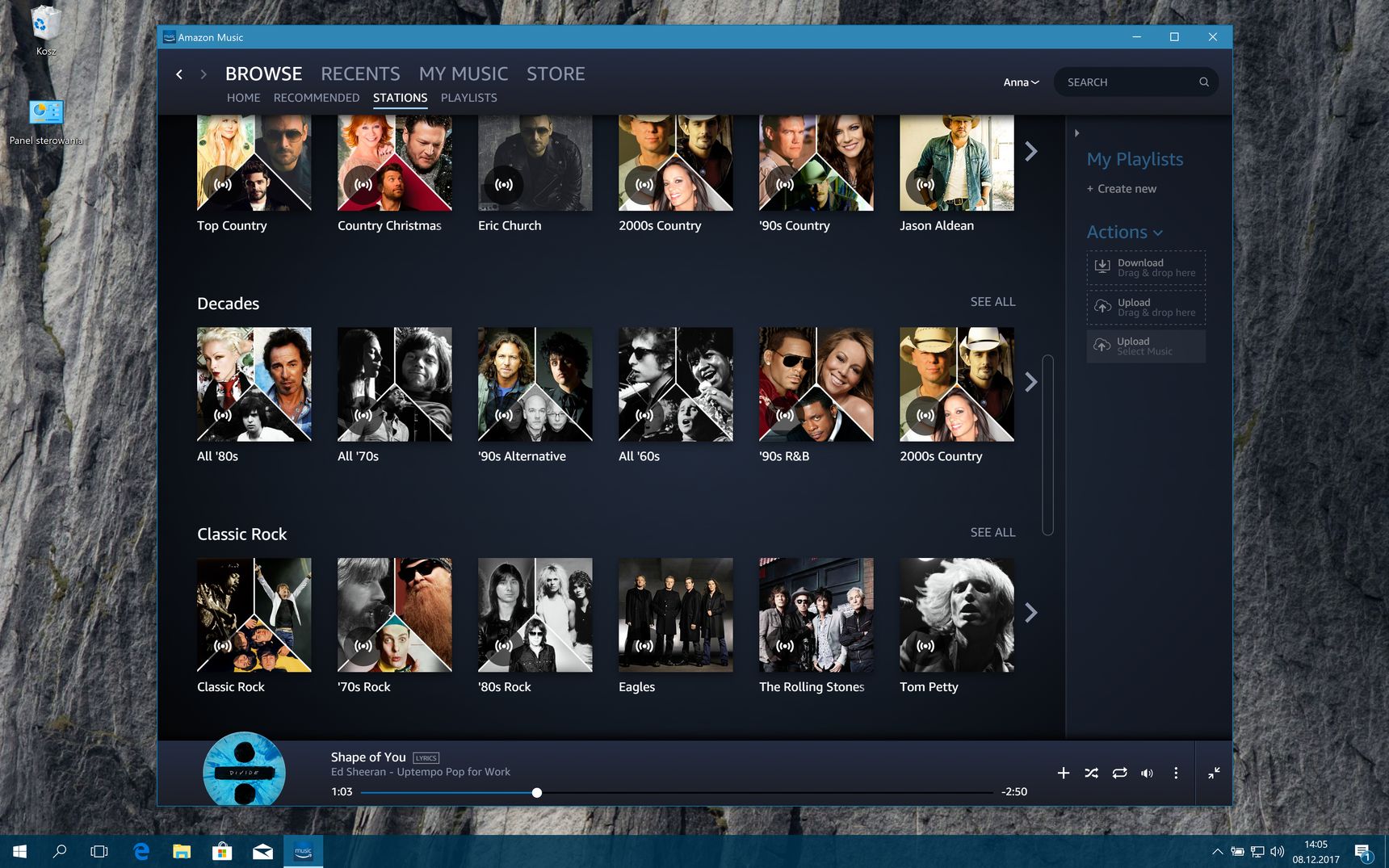
Task: Go back with the left arrow
Action: pos(179,74)
